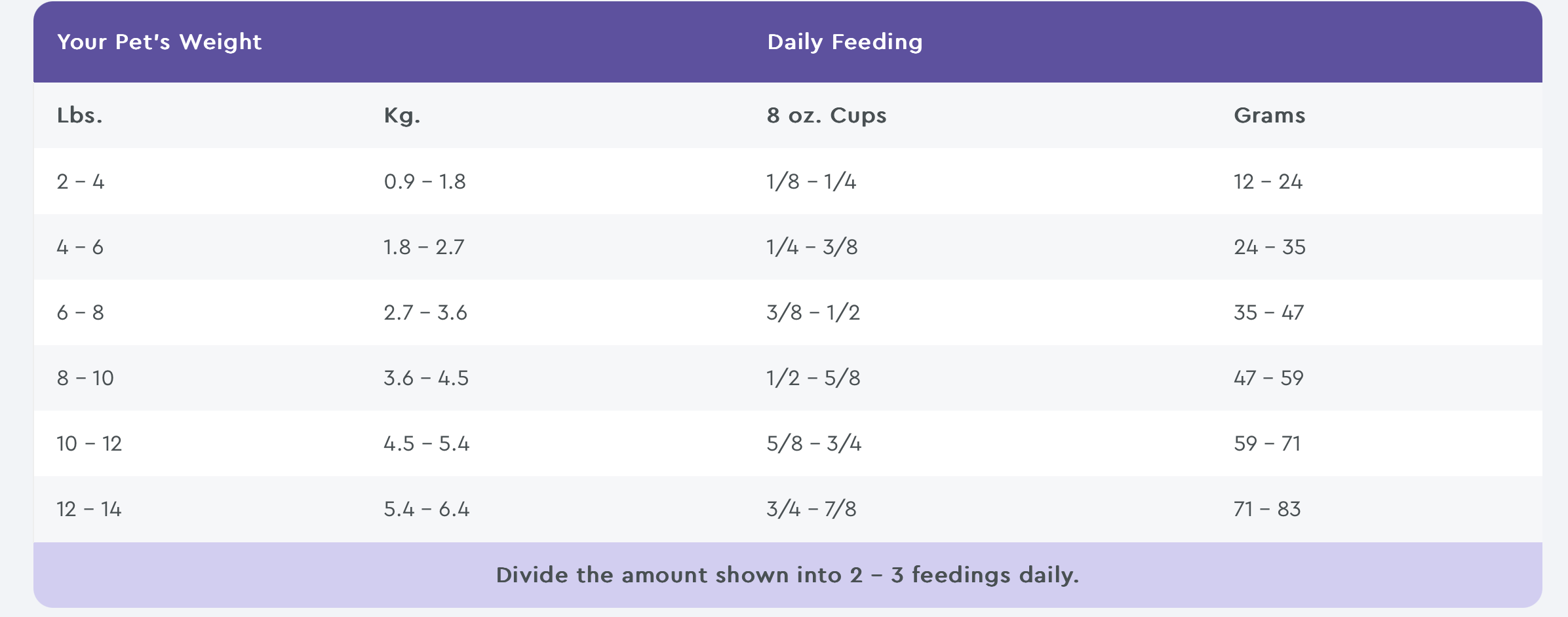Click the 59 – 71 grams value
1568x617 pixels.
[1267, 443]
